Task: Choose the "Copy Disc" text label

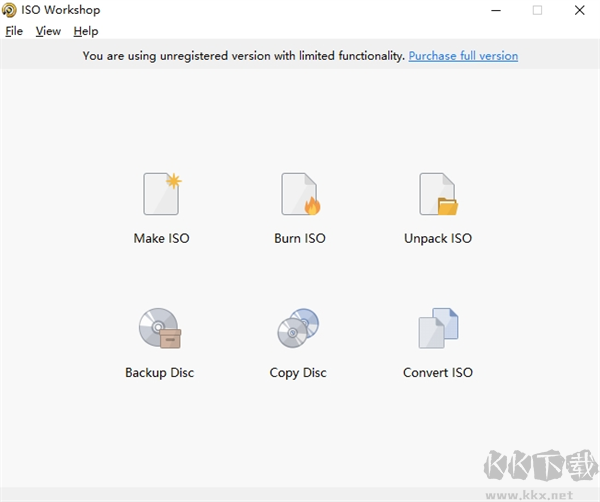Action: click(298, 373)
